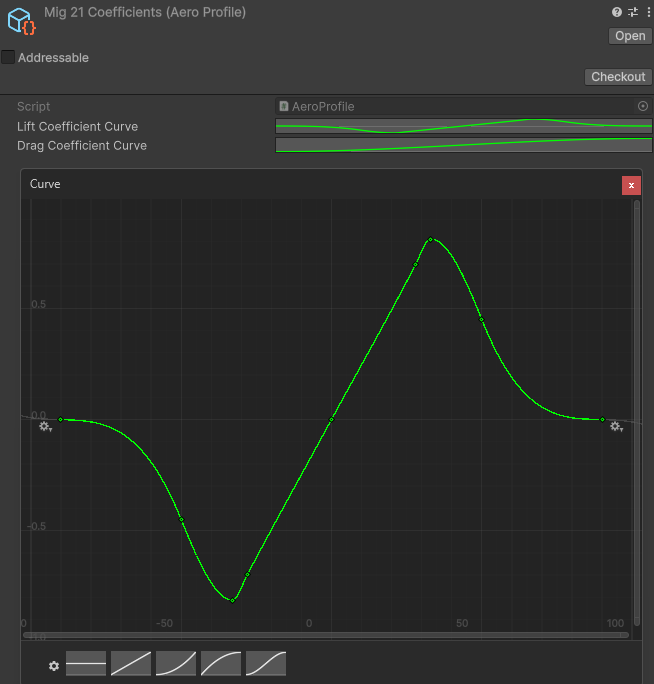The image size is (654, 684).
Task: Click the Checkout button
Action: (618, 77)
